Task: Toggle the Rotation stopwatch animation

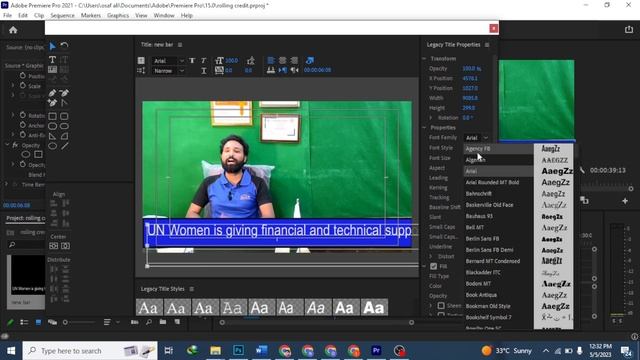Action: (x=23, y=115)
